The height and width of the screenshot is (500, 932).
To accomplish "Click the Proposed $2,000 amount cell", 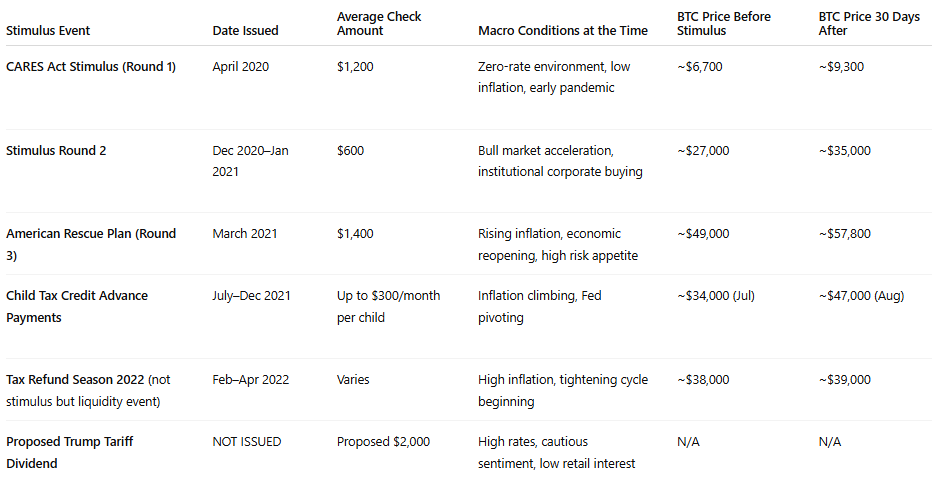I will 382,442.
